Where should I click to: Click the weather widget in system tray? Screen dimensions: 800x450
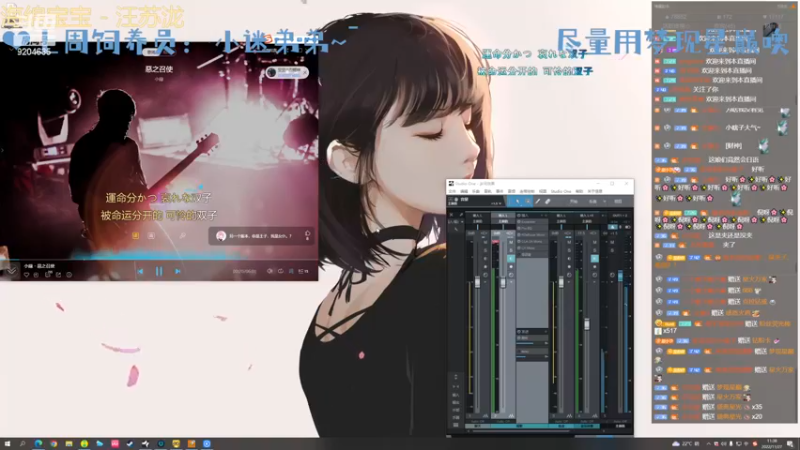click(x=686, y=444)
